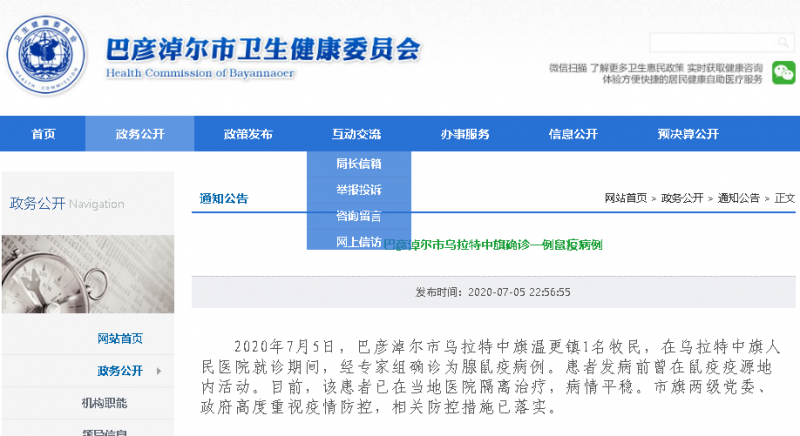Expand the 互动交流 navigation menu
This screenshot has height=436, width=800.
point(357,134)
